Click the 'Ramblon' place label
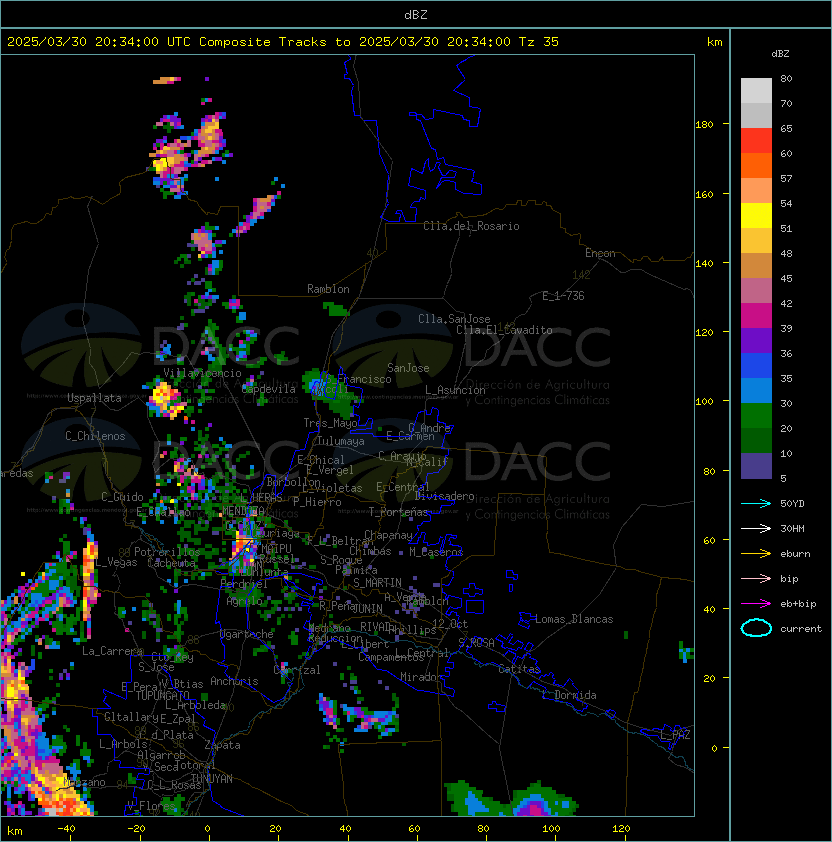 [x=328, y=289]
